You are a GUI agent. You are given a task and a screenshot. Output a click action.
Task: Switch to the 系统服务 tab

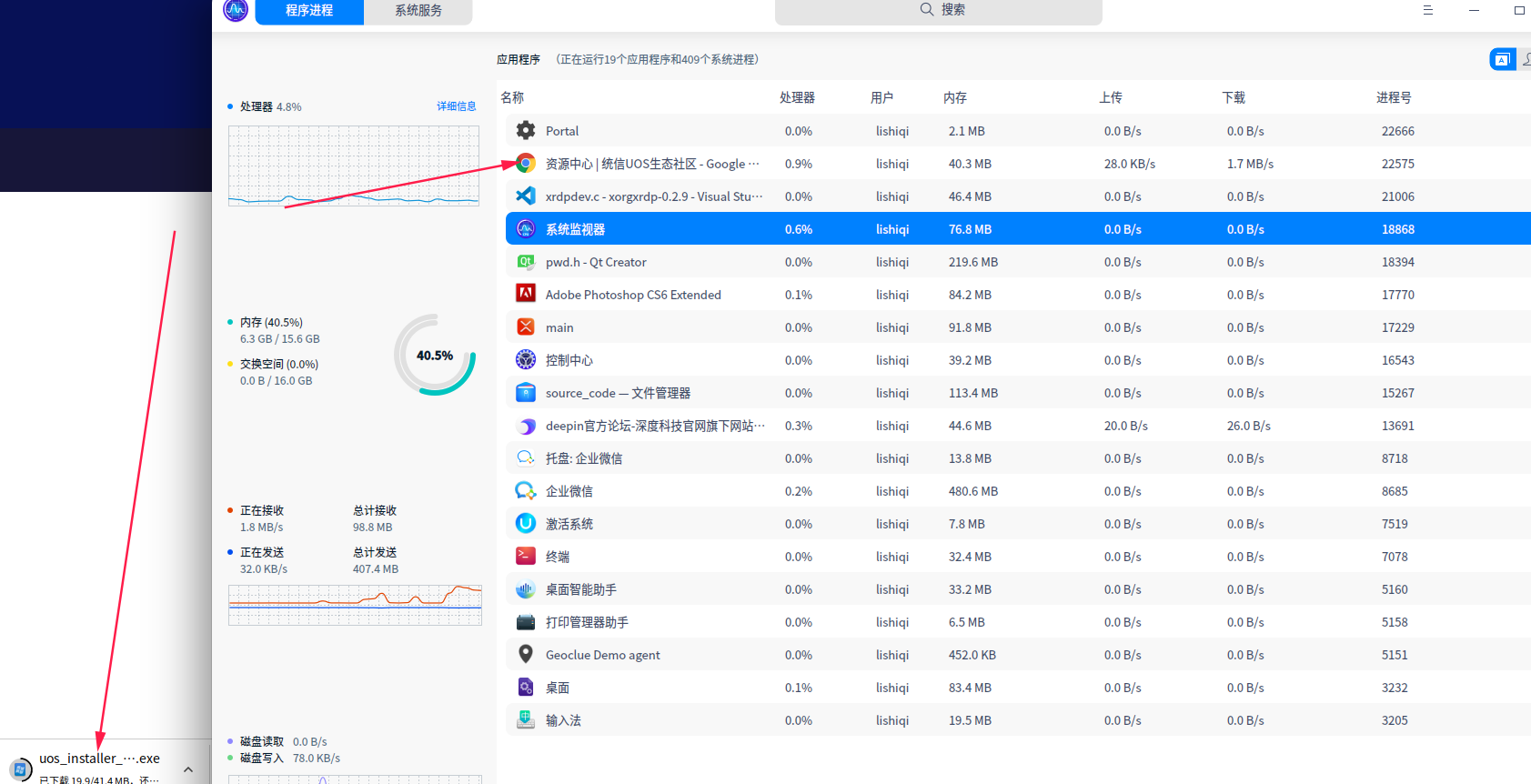point(418,11)
